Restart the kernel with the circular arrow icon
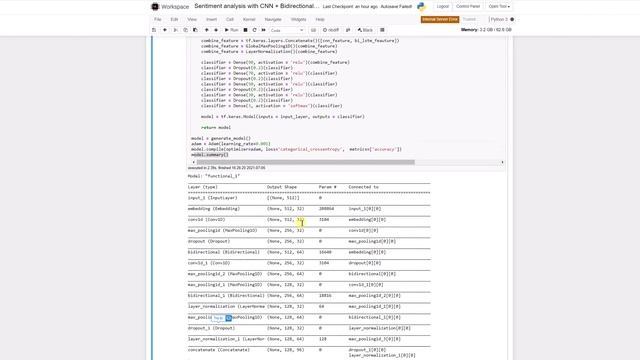Image resolution: width=640 pixels, height=360 pixels. coord(254,30)
